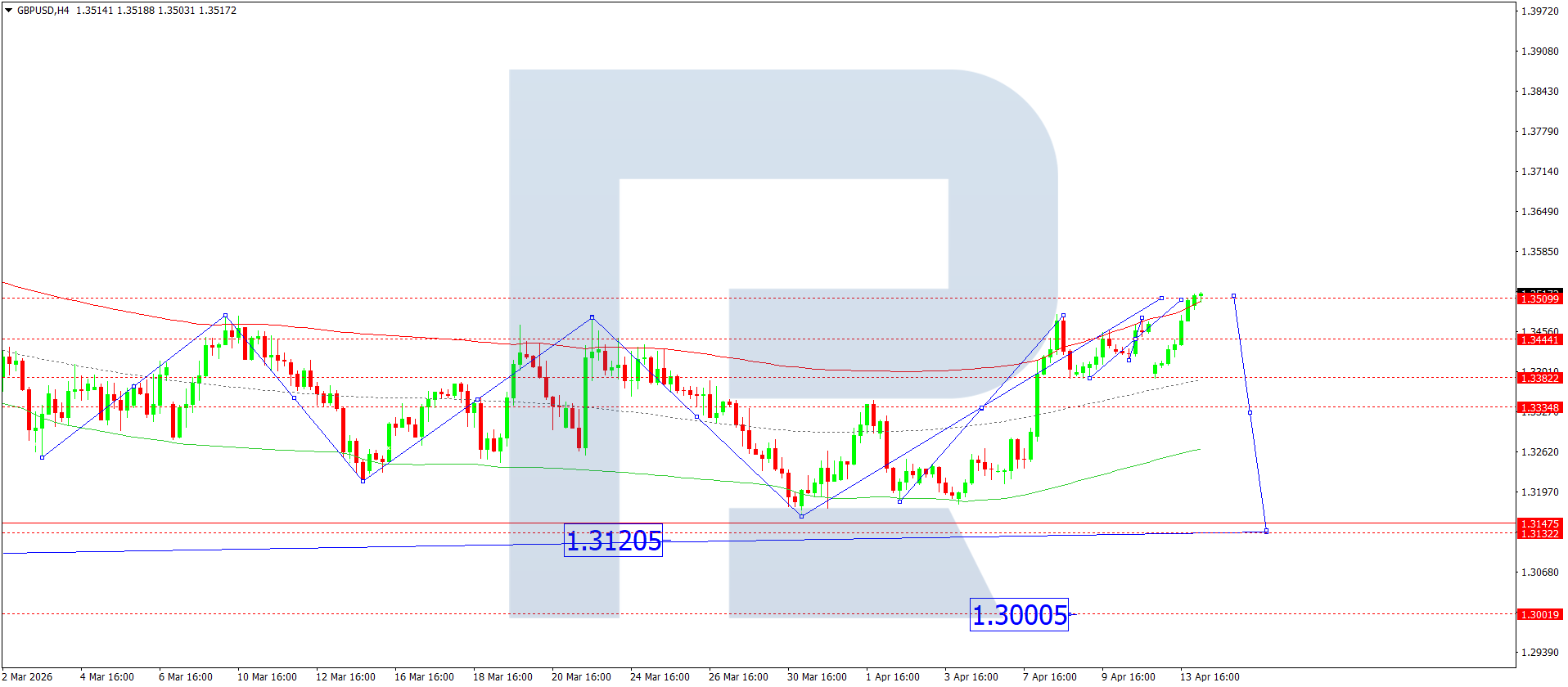
Task: Click the 1.29390 price axis label
Action: pos(1539,653)
